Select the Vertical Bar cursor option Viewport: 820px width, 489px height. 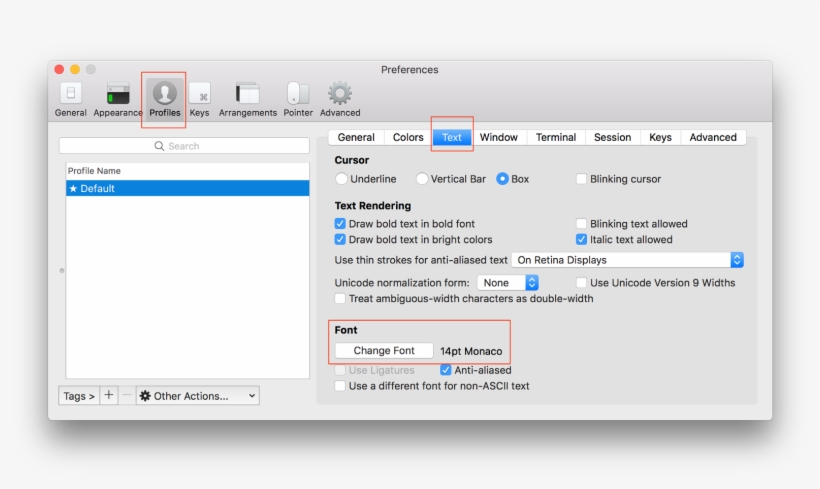pos(423,179)
